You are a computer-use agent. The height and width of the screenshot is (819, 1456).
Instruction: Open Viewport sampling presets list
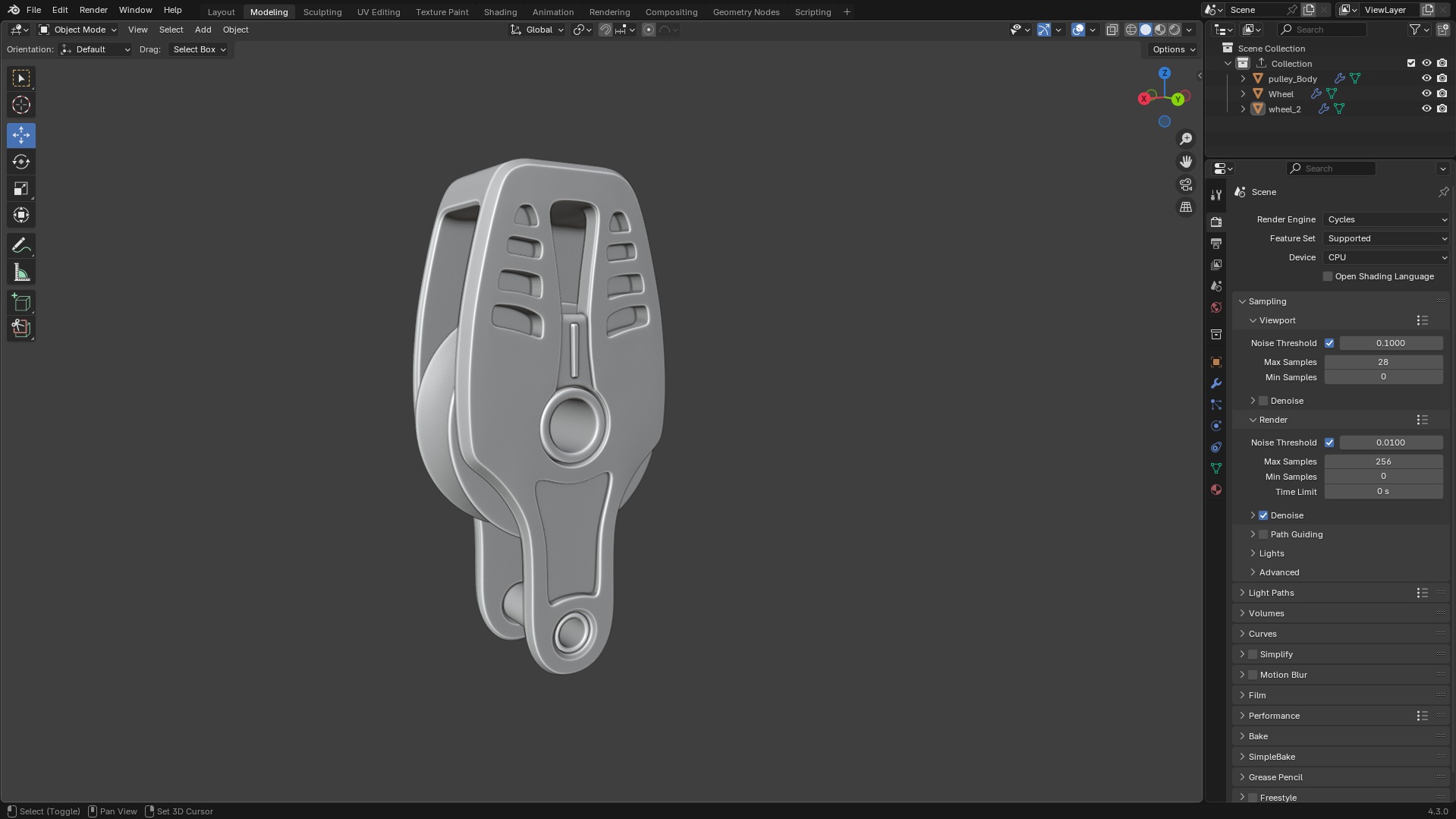click(x=1422, y=320)
